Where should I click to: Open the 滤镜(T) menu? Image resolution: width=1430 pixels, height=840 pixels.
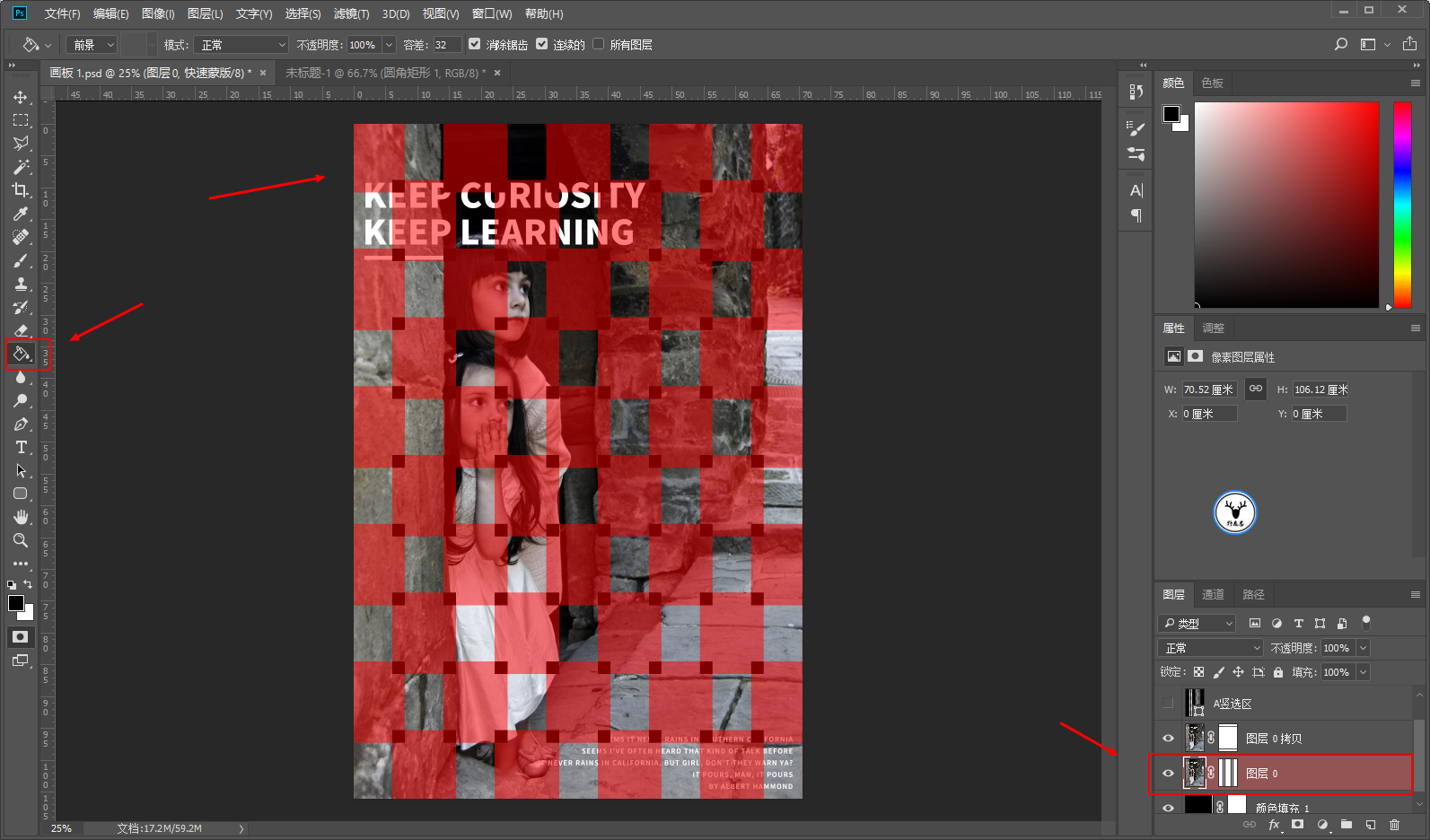(x=351, y=13)
